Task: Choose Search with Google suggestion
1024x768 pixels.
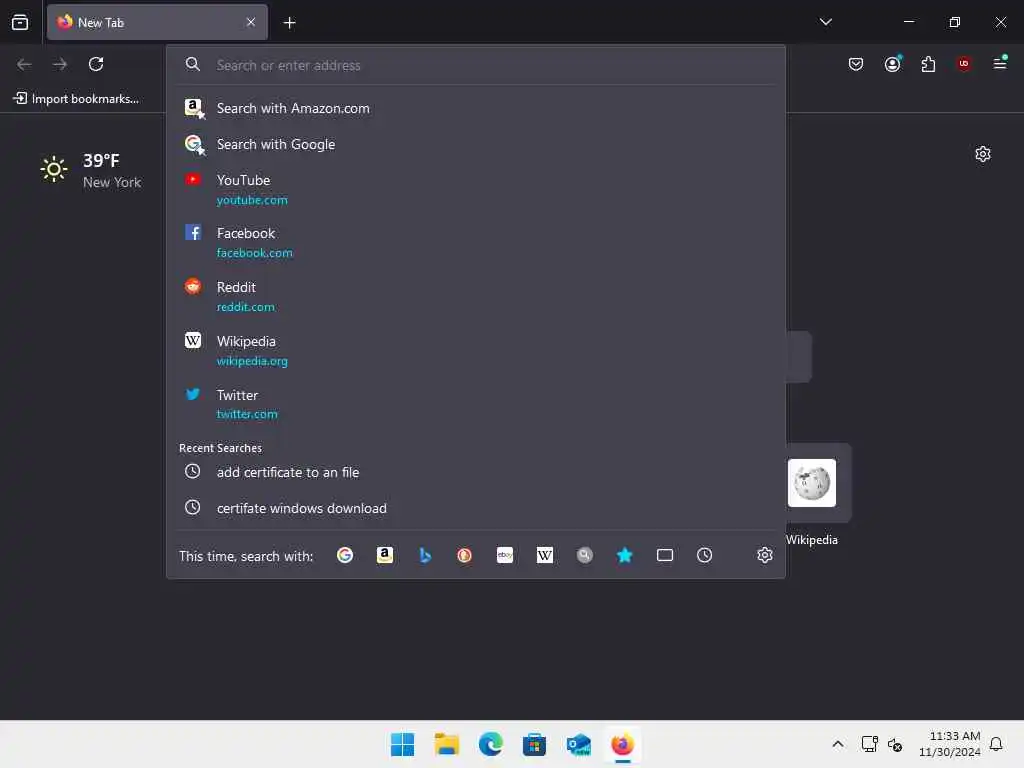Action: pyautogui.click(x=476, y=144)
